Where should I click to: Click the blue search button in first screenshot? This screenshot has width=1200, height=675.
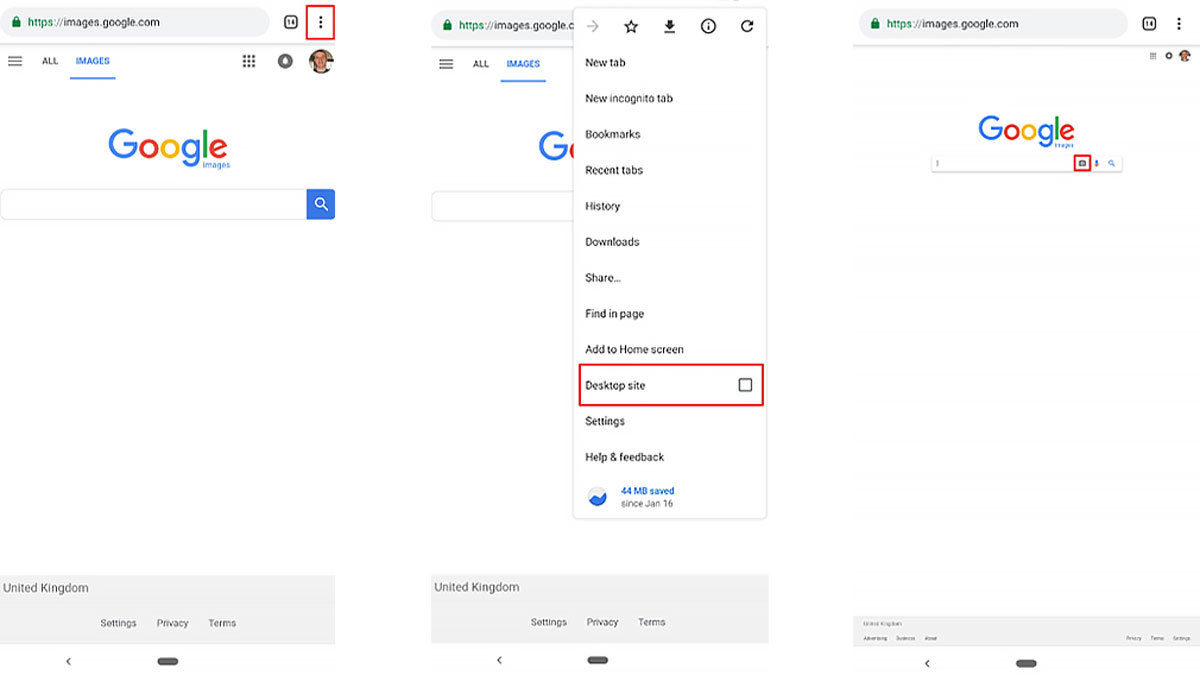321,204
